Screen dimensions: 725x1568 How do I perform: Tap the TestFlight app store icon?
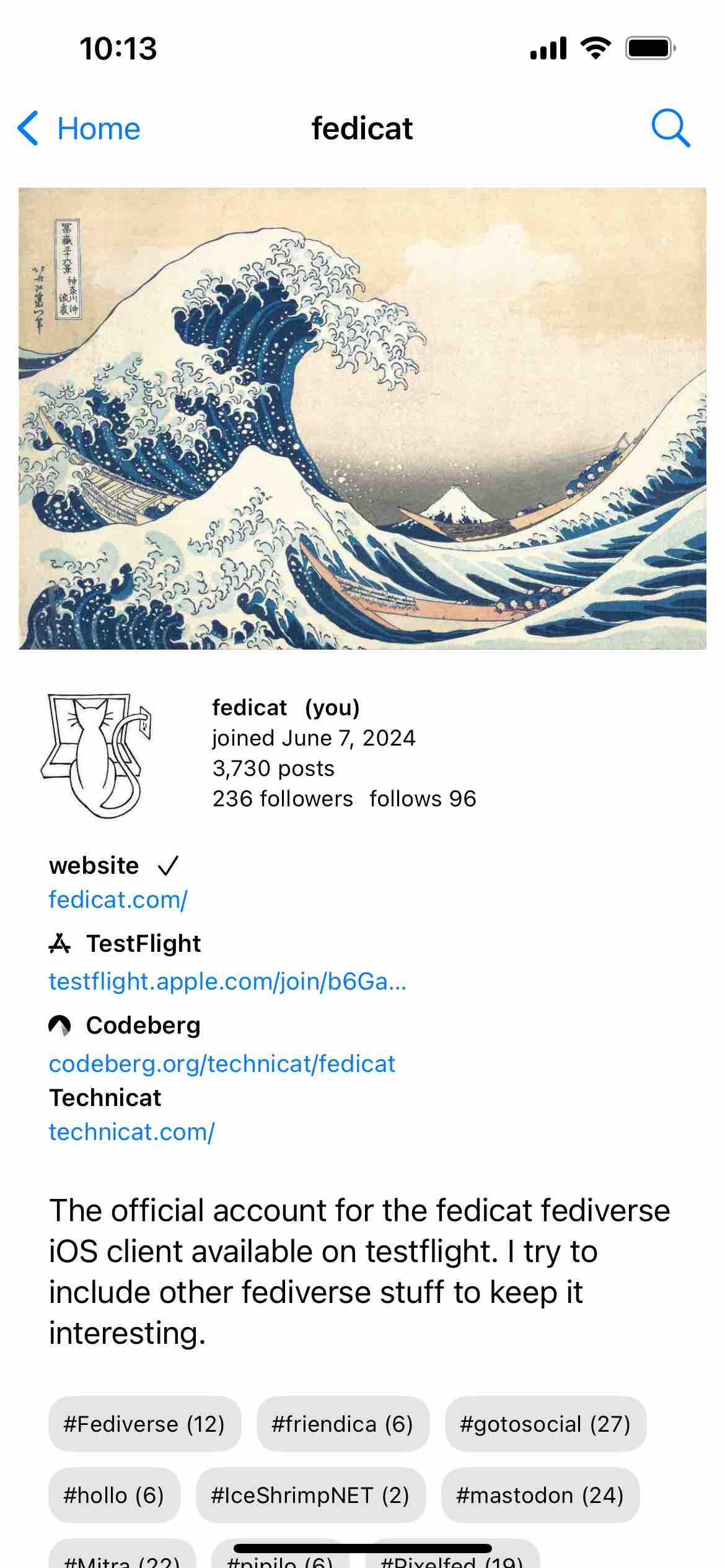(x=59, y=943)
